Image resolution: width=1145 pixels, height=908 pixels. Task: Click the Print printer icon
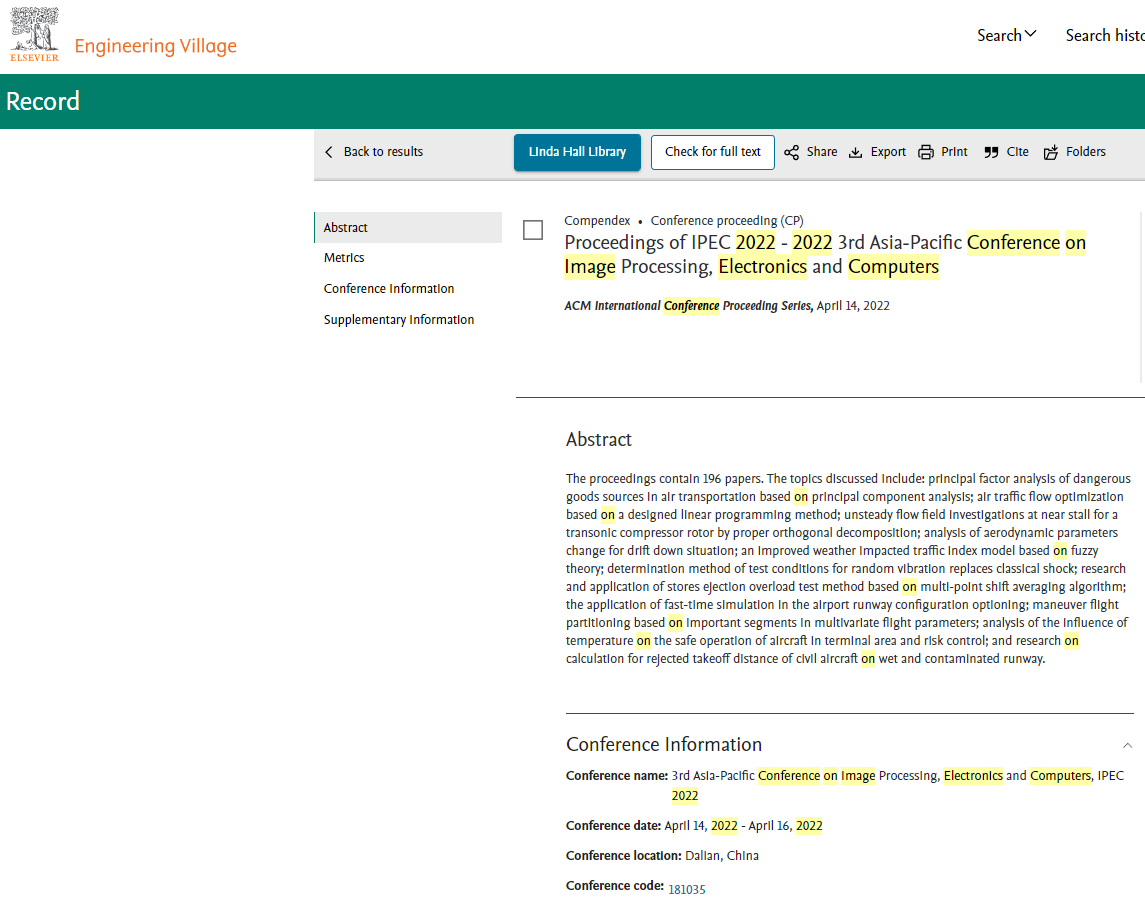pyautogui.click(x=925, y=152)
